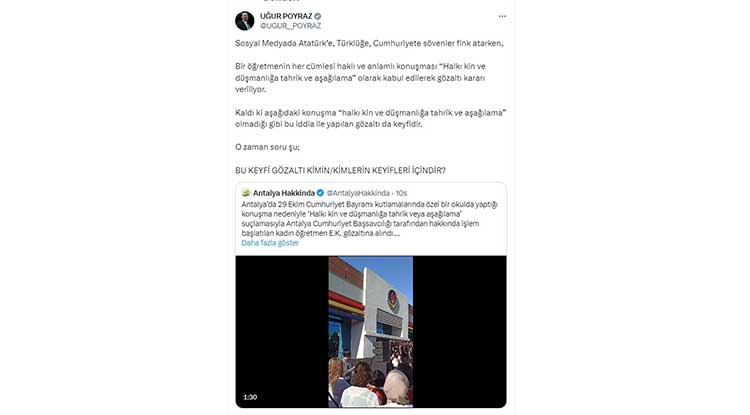The width and height of the screenshot is (750, 415).
Task: Open the Antalya Hakkında account name
Action: [x=284, y=193]
